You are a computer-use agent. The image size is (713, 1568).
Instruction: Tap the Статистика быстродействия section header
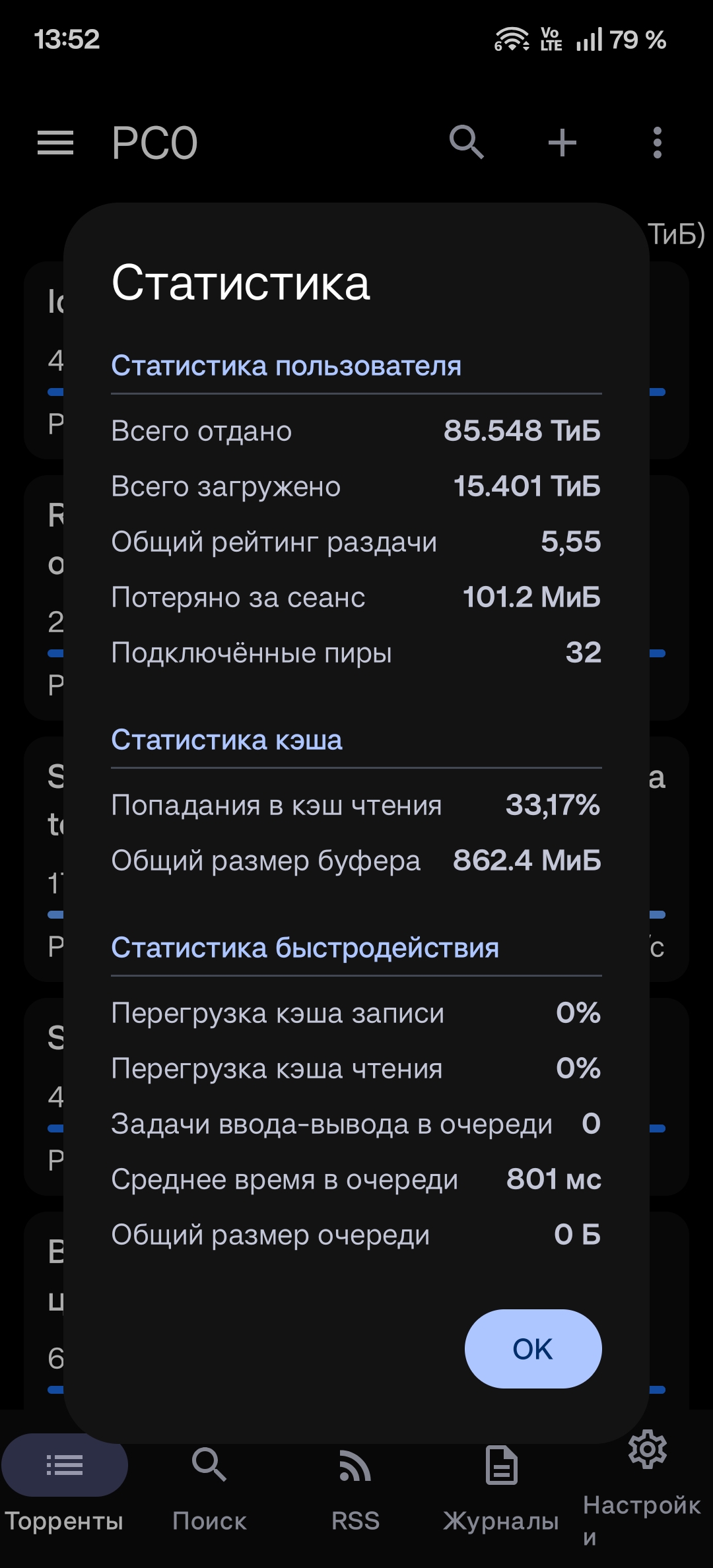305,948
